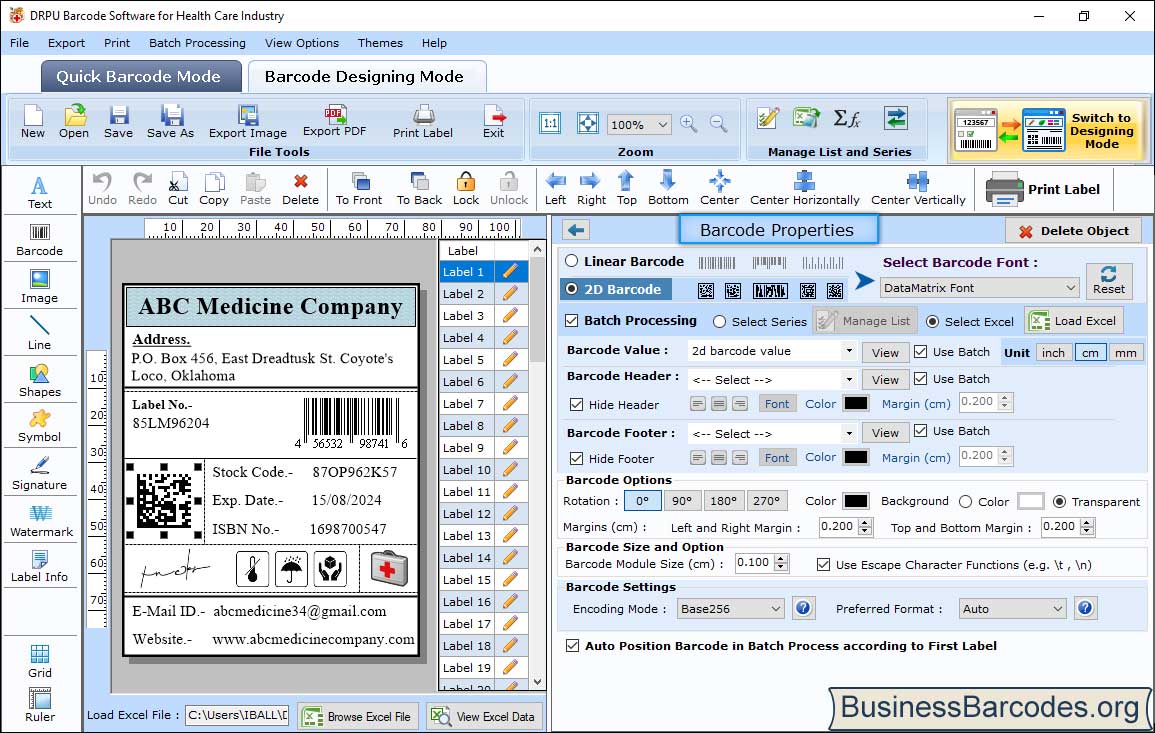Pick the Barcode Header color swatch
Viewport: 1155px width, 733px height.
855,403
